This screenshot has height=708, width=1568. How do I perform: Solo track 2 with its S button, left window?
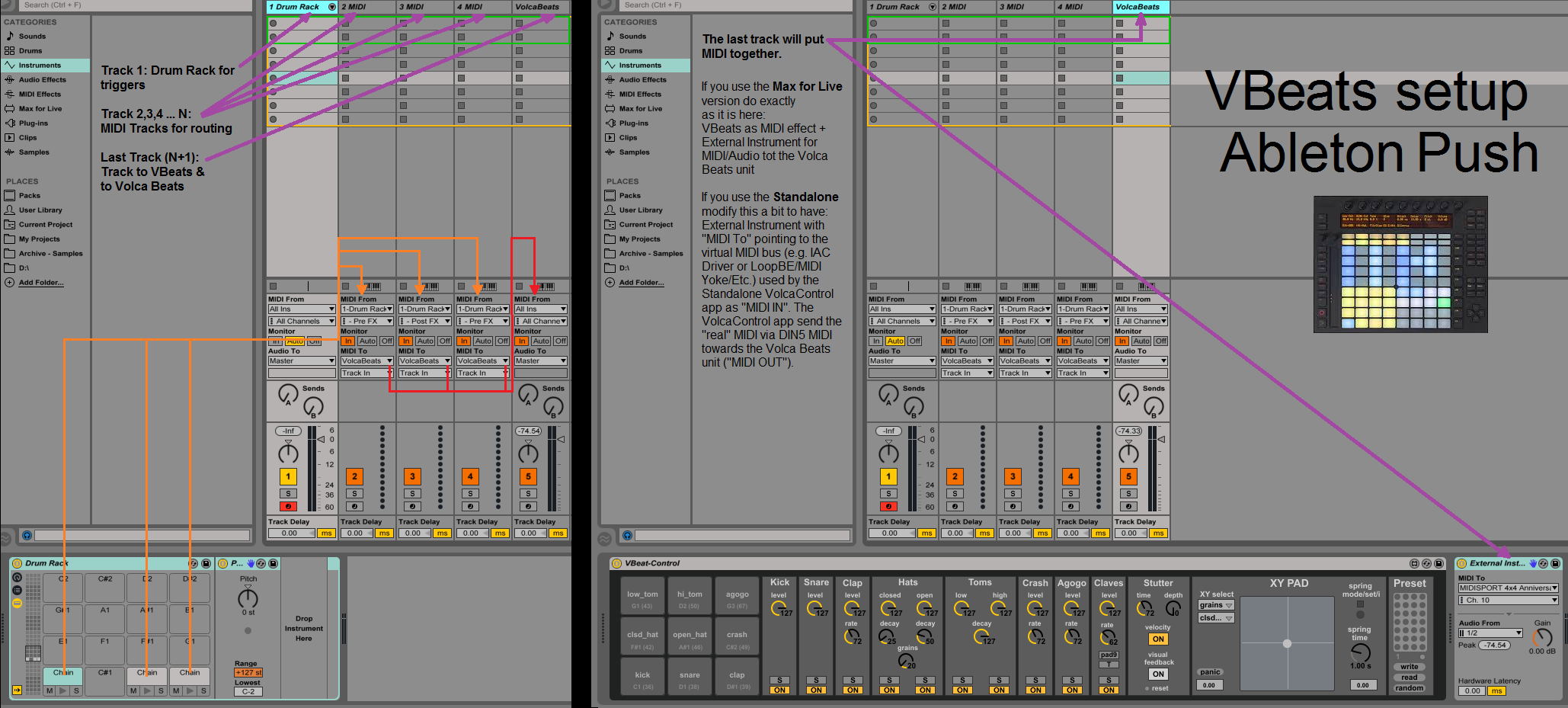354,493
